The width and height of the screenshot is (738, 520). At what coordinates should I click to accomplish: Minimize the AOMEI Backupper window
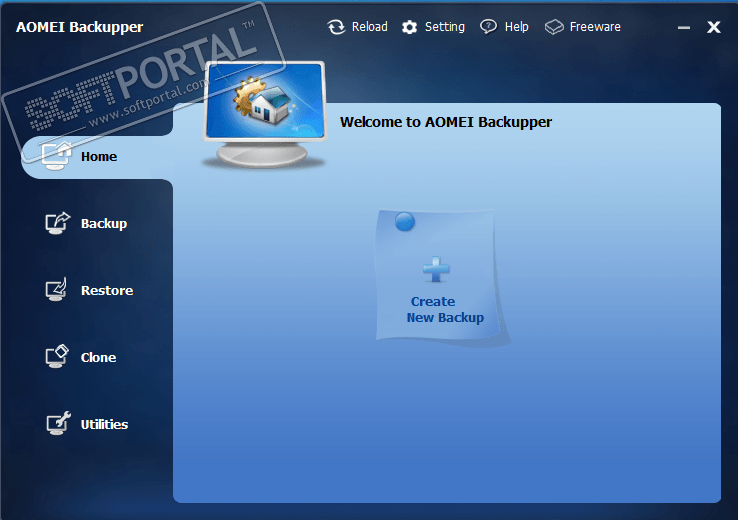tap(684, 28)
